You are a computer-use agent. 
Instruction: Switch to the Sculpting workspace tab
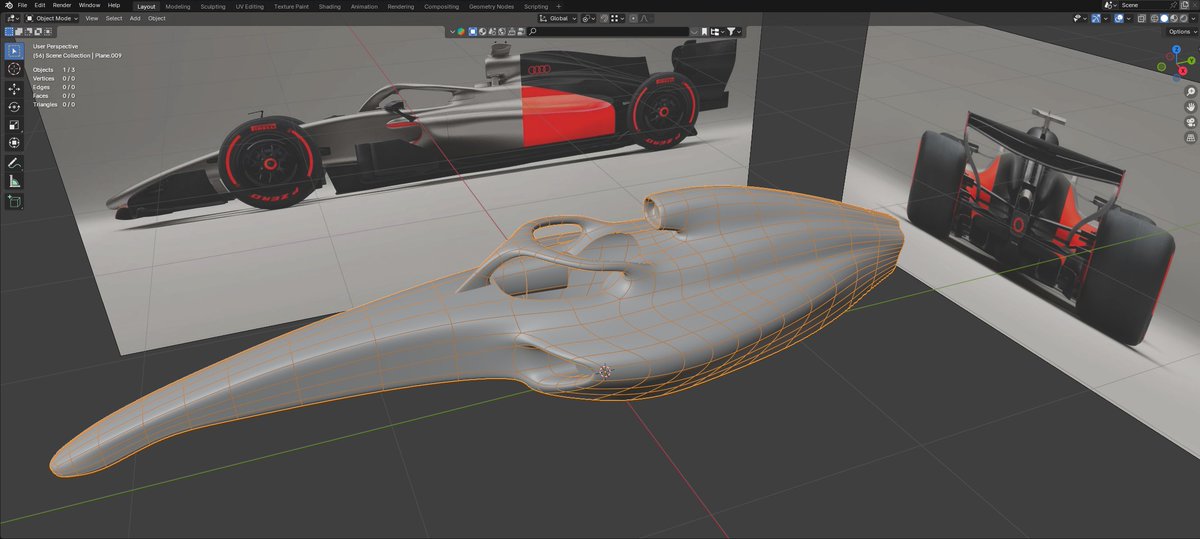(213, 6)
